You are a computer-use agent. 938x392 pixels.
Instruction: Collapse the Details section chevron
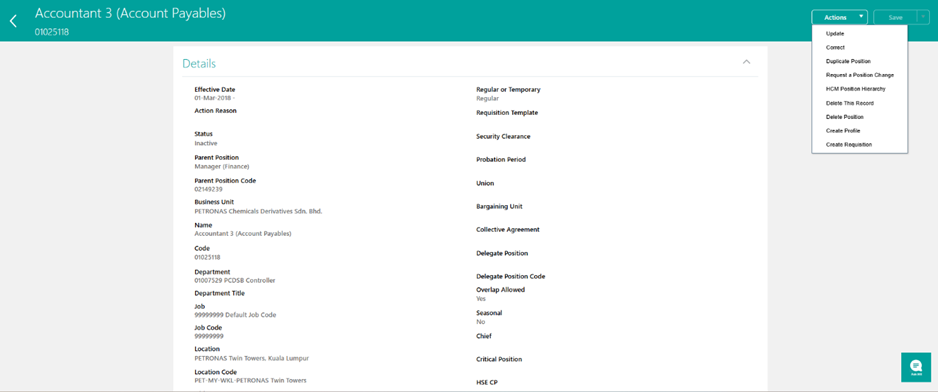click(746, 62)
